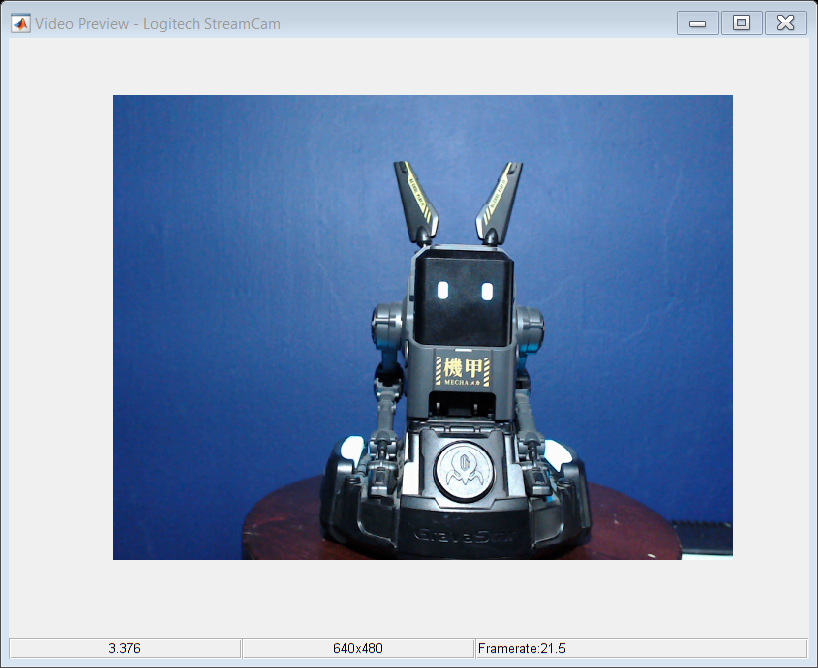
Task: Click the Video Preview title bar text
Action: (x=158, y=23)
